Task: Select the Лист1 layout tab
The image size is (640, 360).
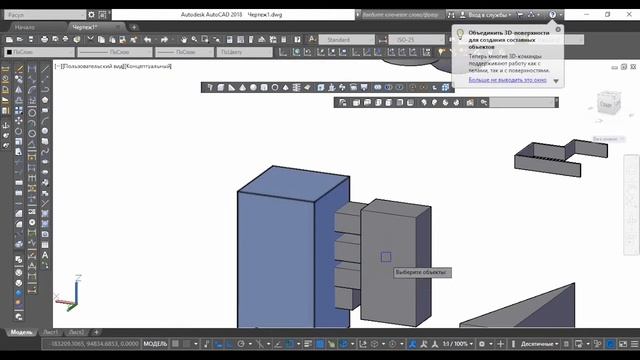Action: point(51,332)
